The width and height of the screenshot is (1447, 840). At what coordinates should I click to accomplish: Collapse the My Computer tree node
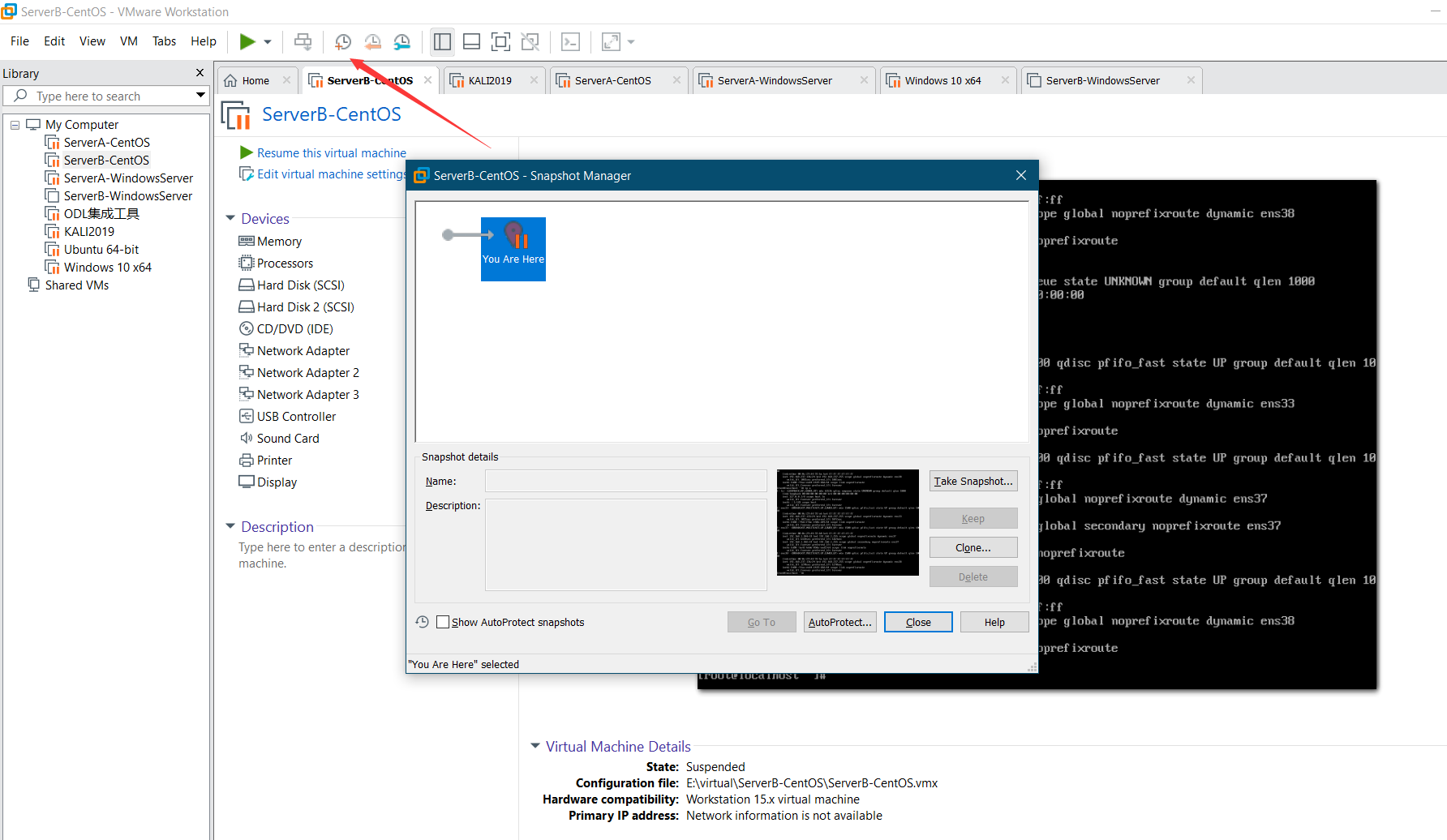tap(15, 125)
